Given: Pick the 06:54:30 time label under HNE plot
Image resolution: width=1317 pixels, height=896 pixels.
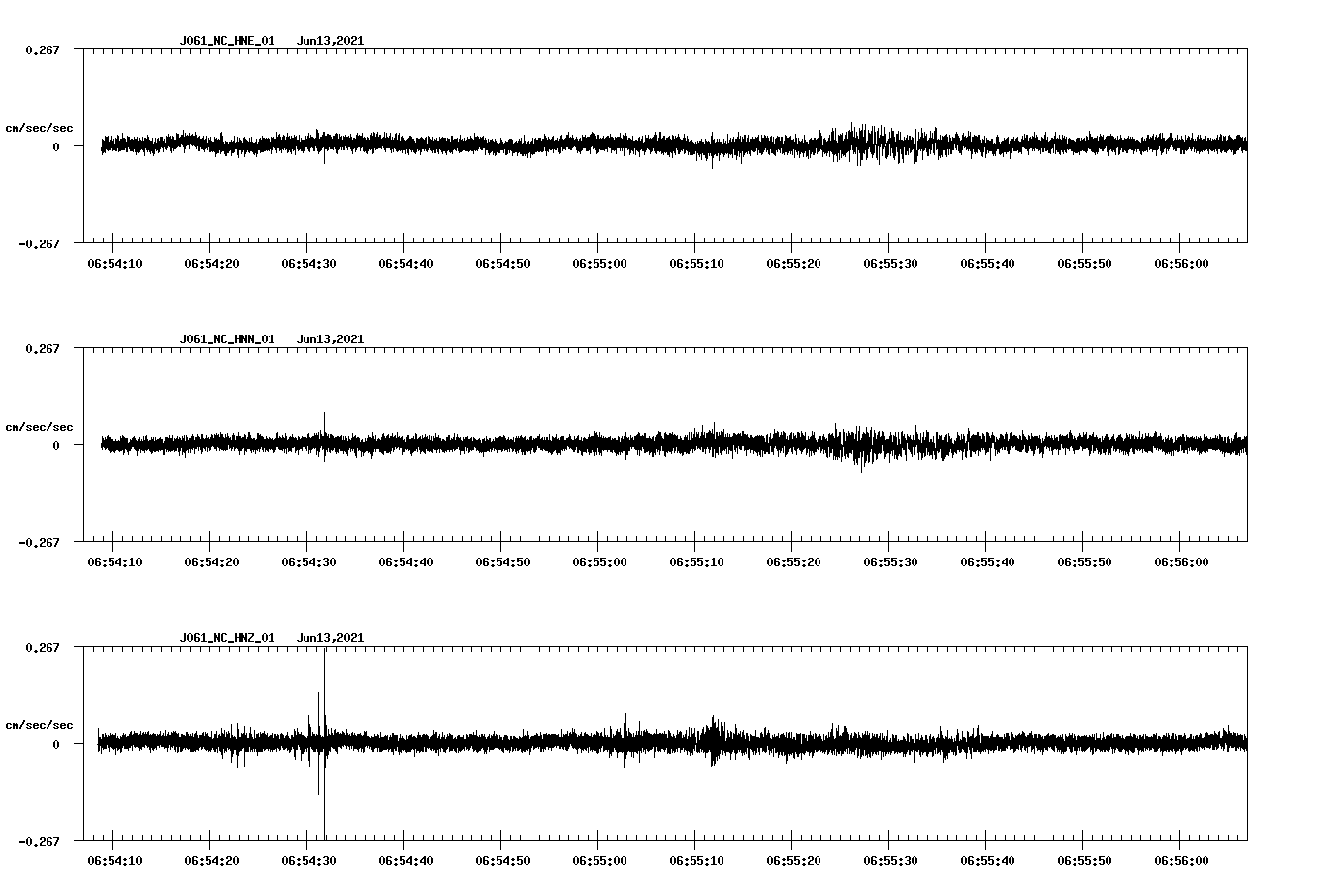Looking at the screenshot, I should tap(308, 263).
